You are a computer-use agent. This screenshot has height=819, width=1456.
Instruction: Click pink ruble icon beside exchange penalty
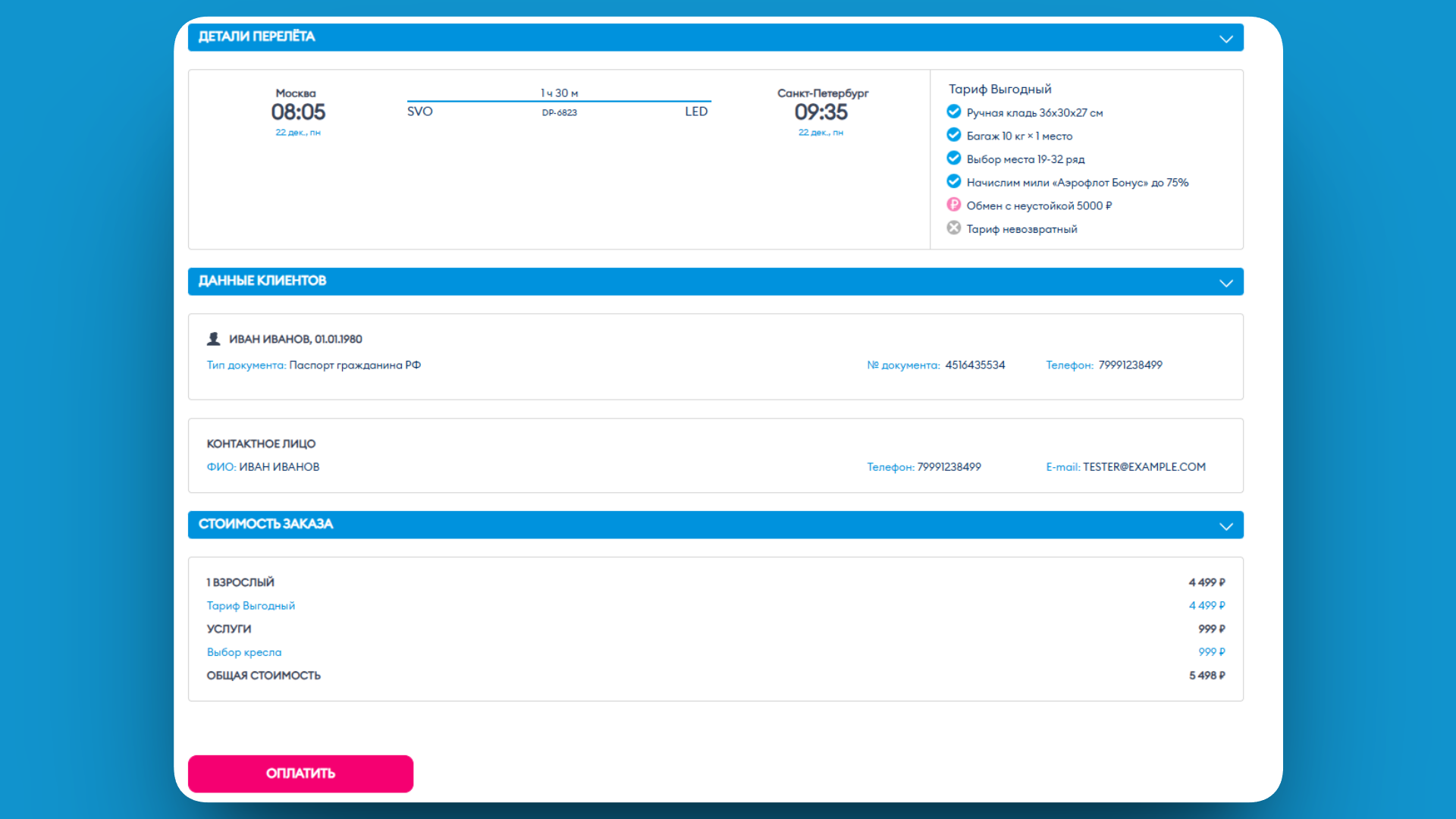tap(953, 205)
